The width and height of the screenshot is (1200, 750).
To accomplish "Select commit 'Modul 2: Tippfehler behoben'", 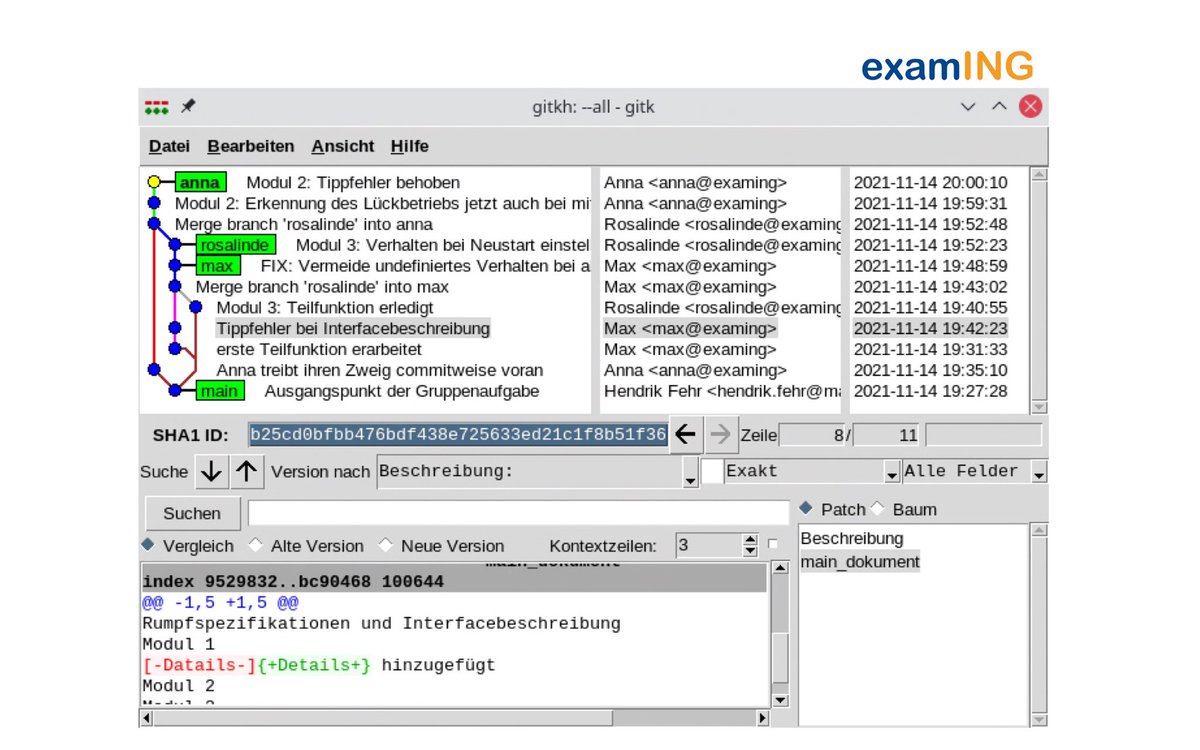I will tap(353, 183).
